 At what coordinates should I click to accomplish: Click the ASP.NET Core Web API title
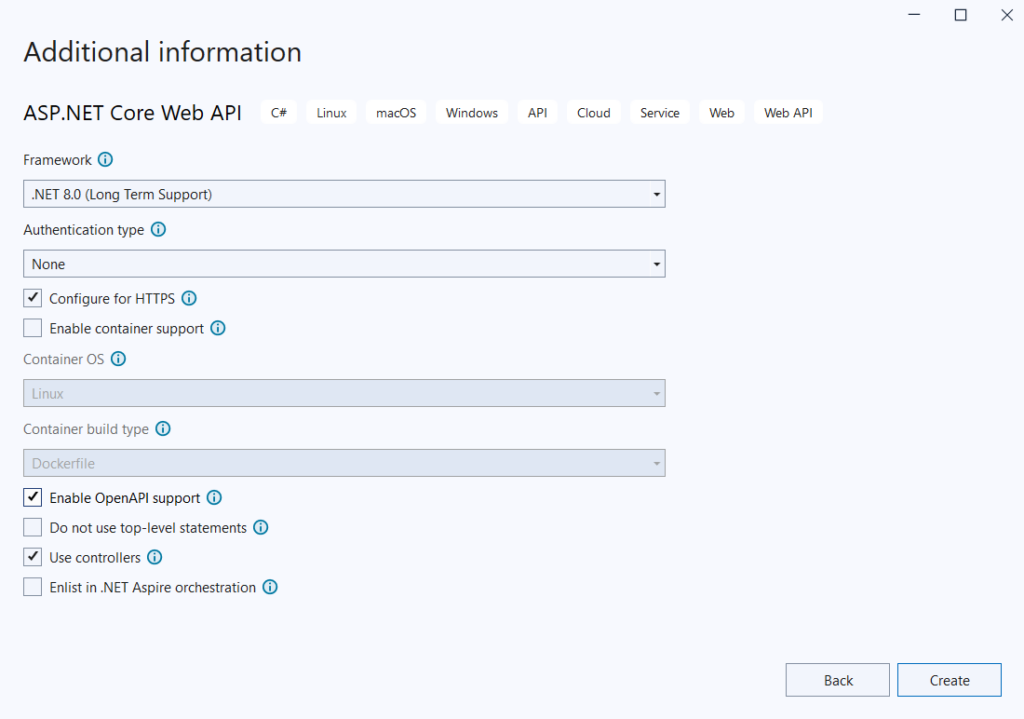click(133, 113)
